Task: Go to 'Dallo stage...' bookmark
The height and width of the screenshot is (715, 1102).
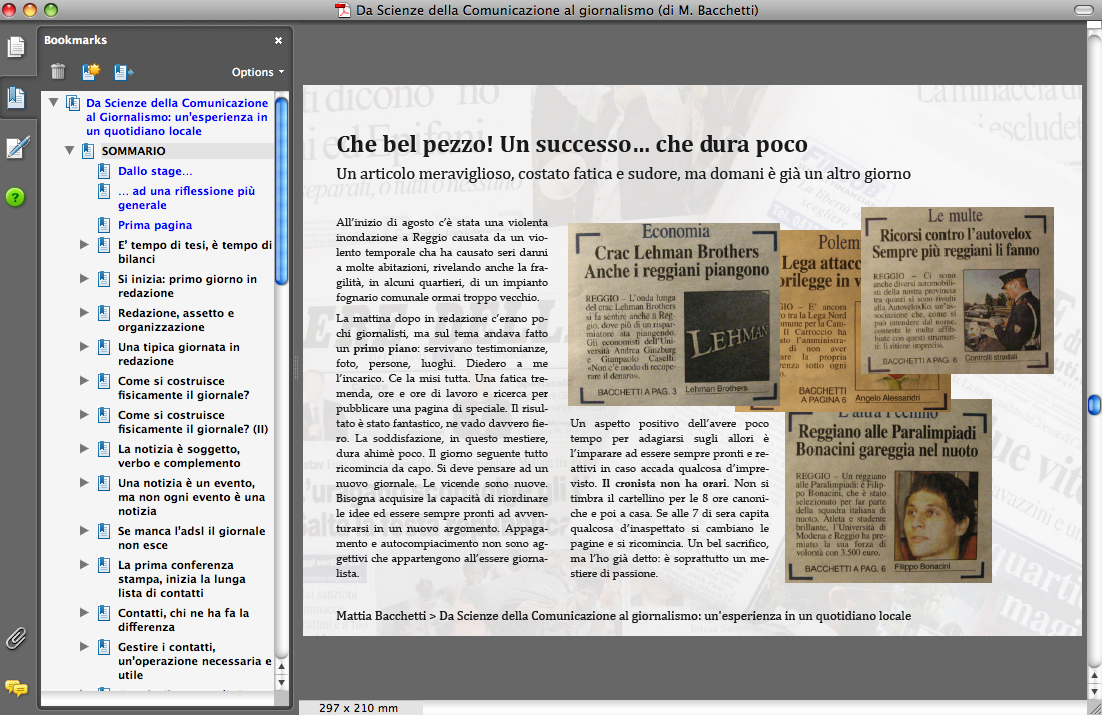Action: 154,171
